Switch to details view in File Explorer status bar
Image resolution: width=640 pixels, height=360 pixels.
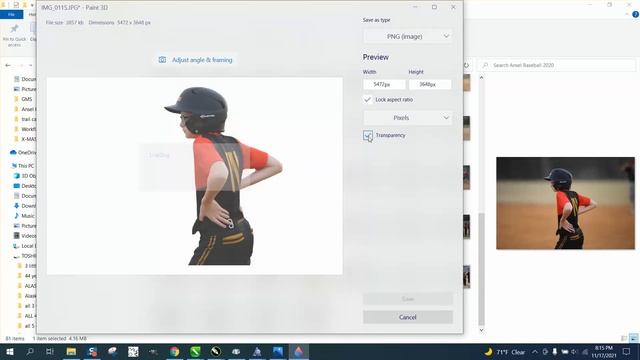click(624, 338)
